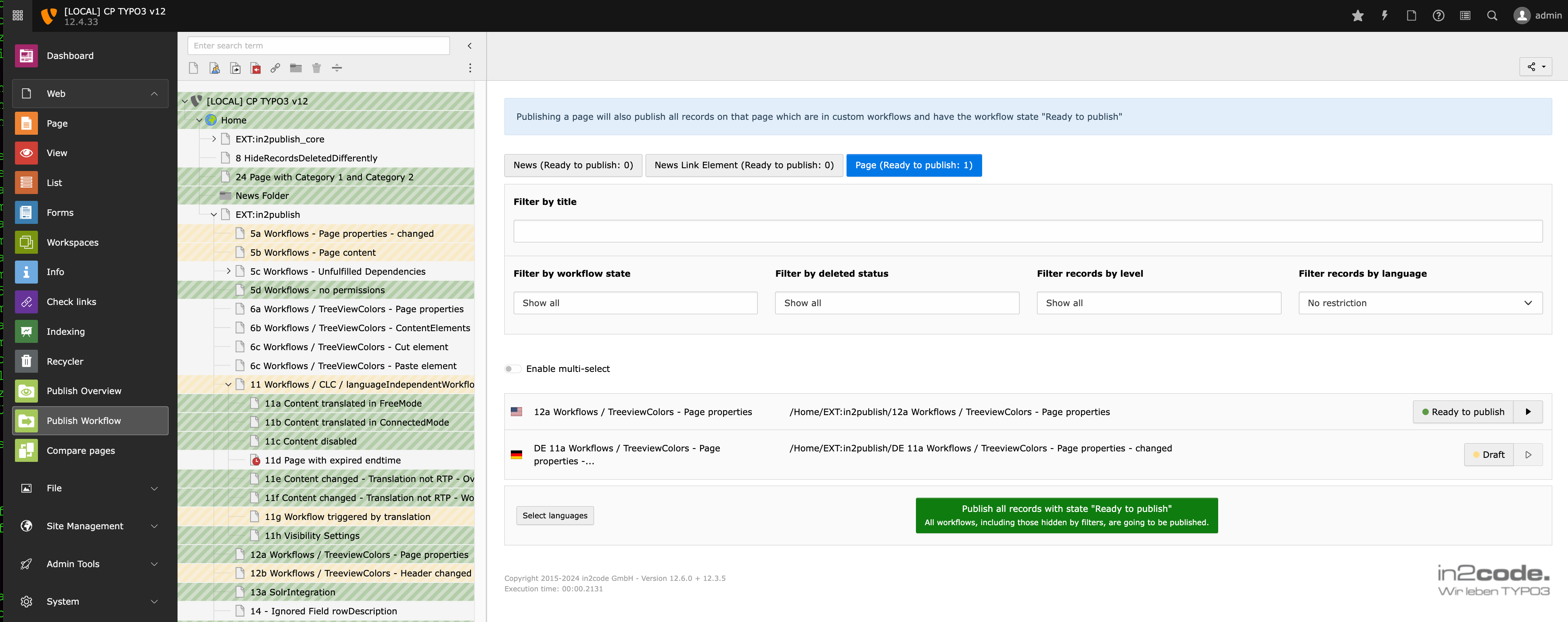
Task: Open the page tree options kebab menu
Action: [x=470, y=68]
